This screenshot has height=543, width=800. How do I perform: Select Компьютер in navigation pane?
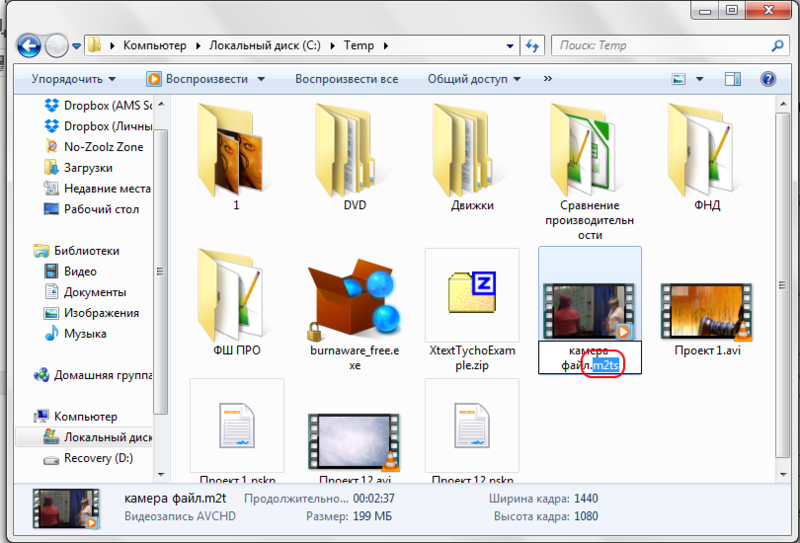(x=76, y=416)
